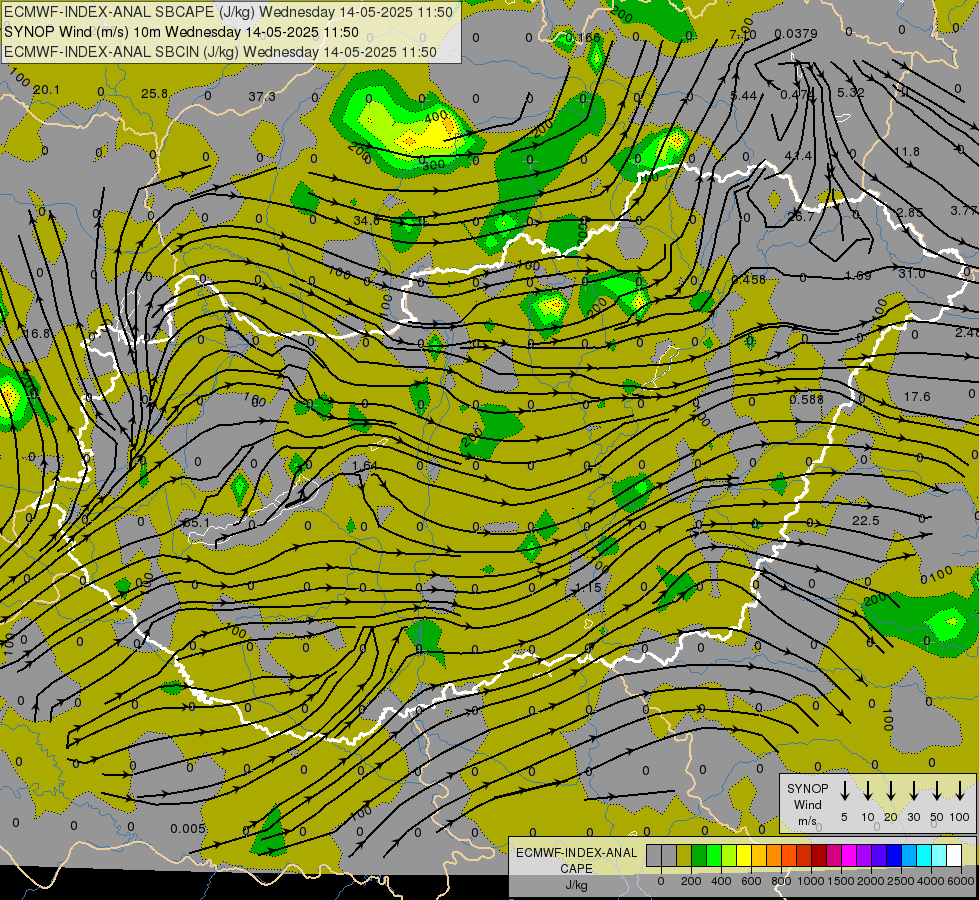
Task: Click the 26.7 value on the map
Action: (x=800, y=217)
